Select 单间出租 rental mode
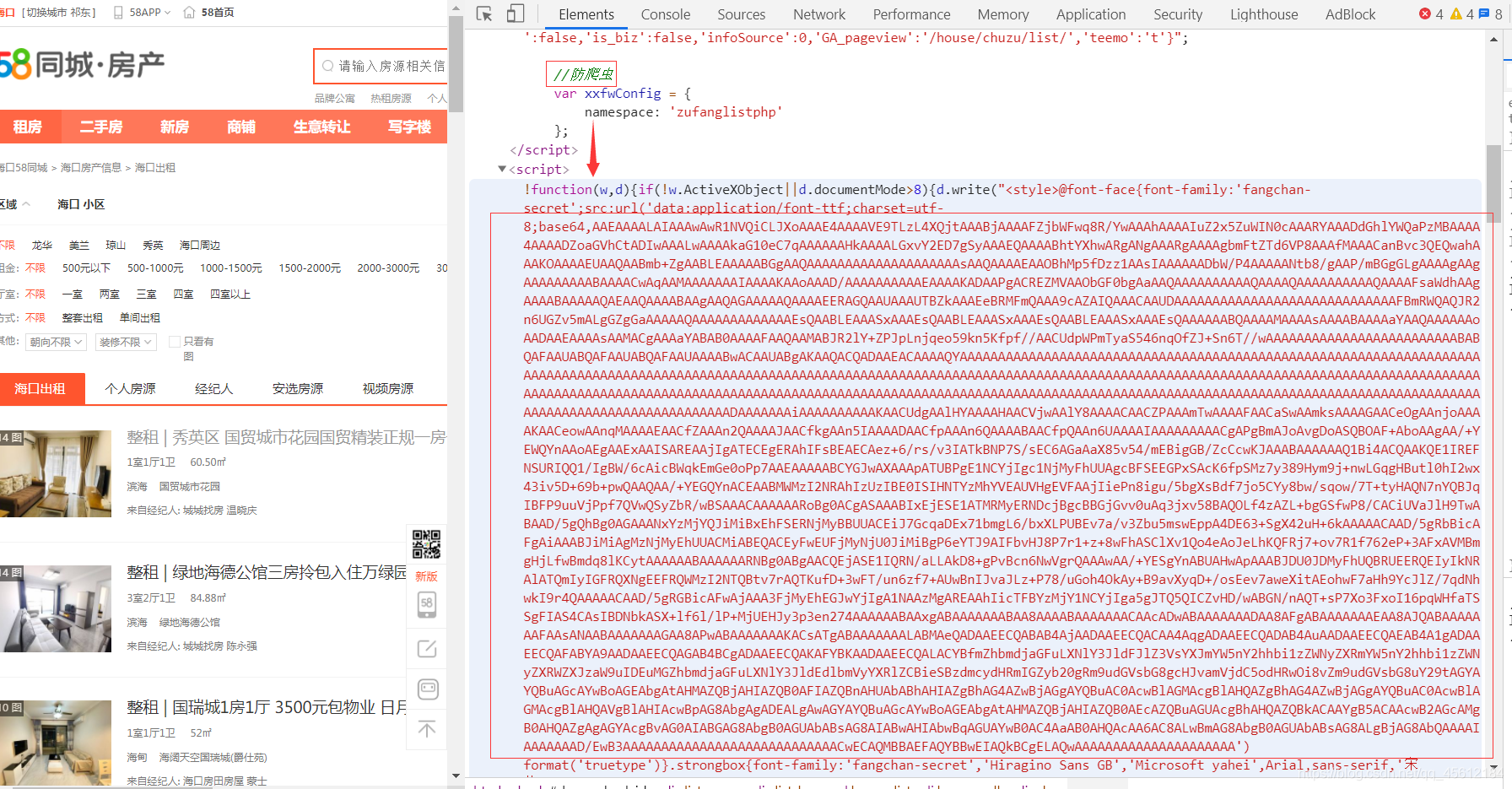 point(140,317)
